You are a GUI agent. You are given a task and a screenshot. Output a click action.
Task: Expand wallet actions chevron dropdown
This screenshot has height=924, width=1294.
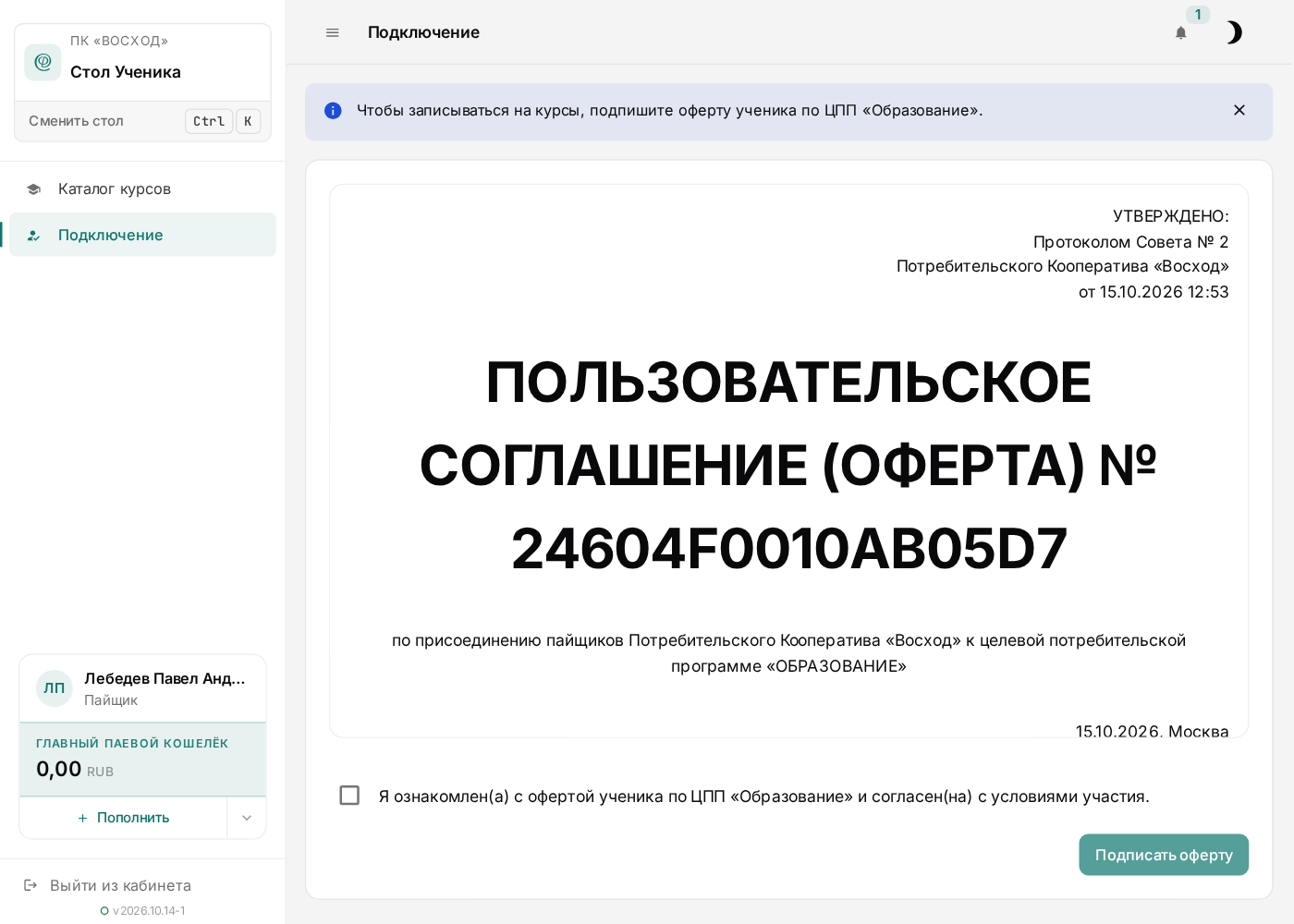click(247, 818)
